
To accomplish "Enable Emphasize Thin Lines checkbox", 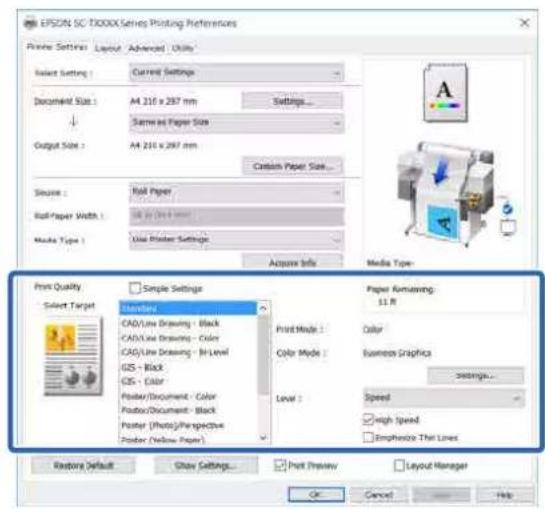I will [368, 437].
